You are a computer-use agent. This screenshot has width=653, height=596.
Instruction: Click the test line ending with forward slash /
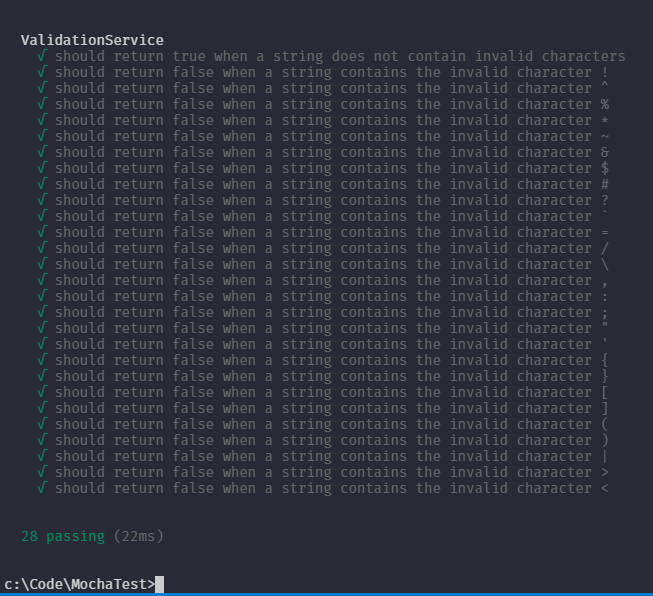tap(323, 248)
